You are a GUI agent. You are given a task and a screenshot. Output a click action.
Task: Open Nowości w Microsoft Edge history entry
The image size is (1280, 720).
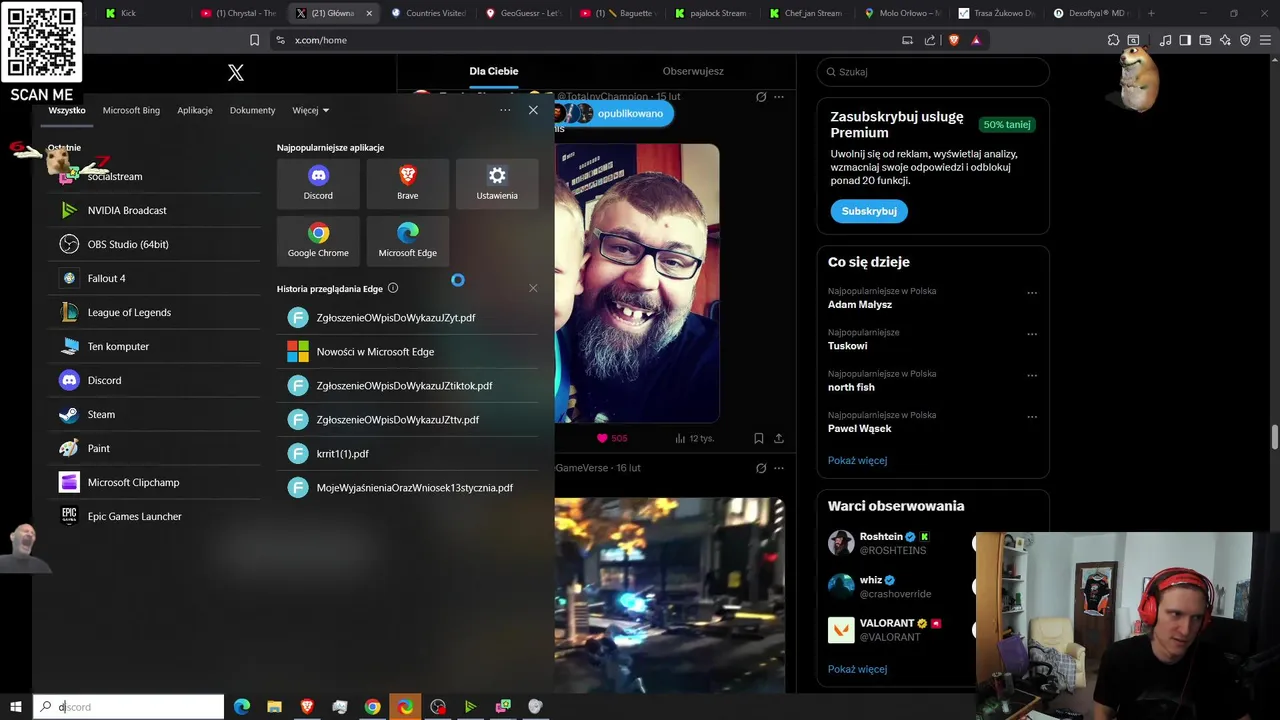pos(408,351)
